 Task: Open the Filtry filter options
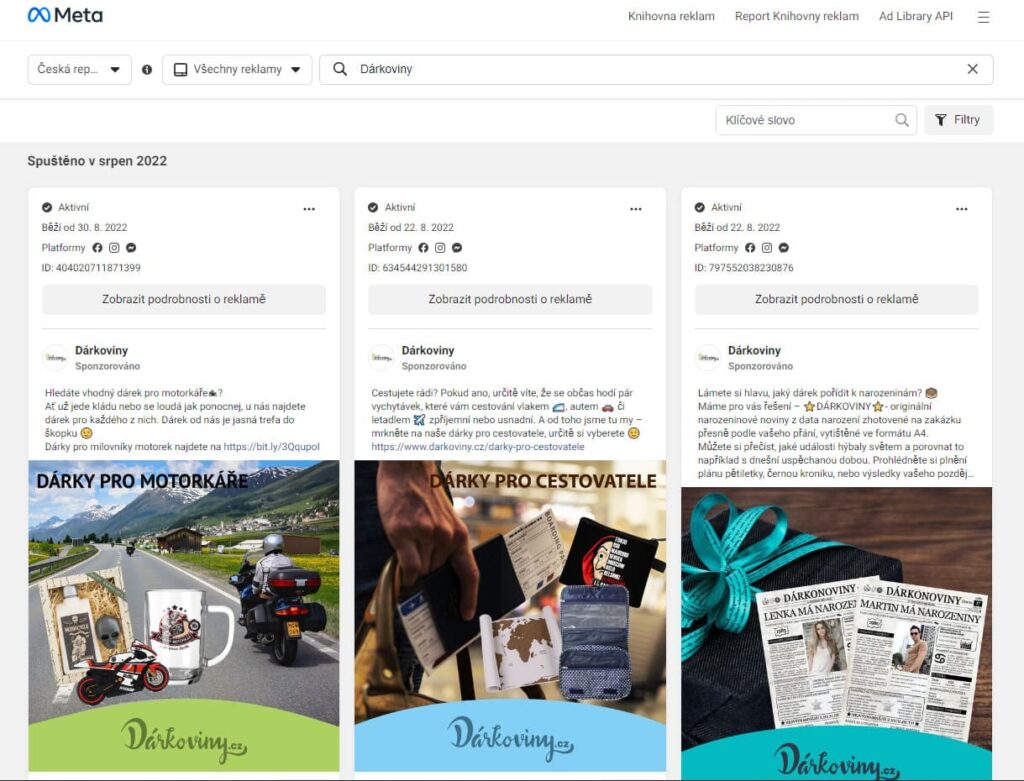tap(958, 120)
